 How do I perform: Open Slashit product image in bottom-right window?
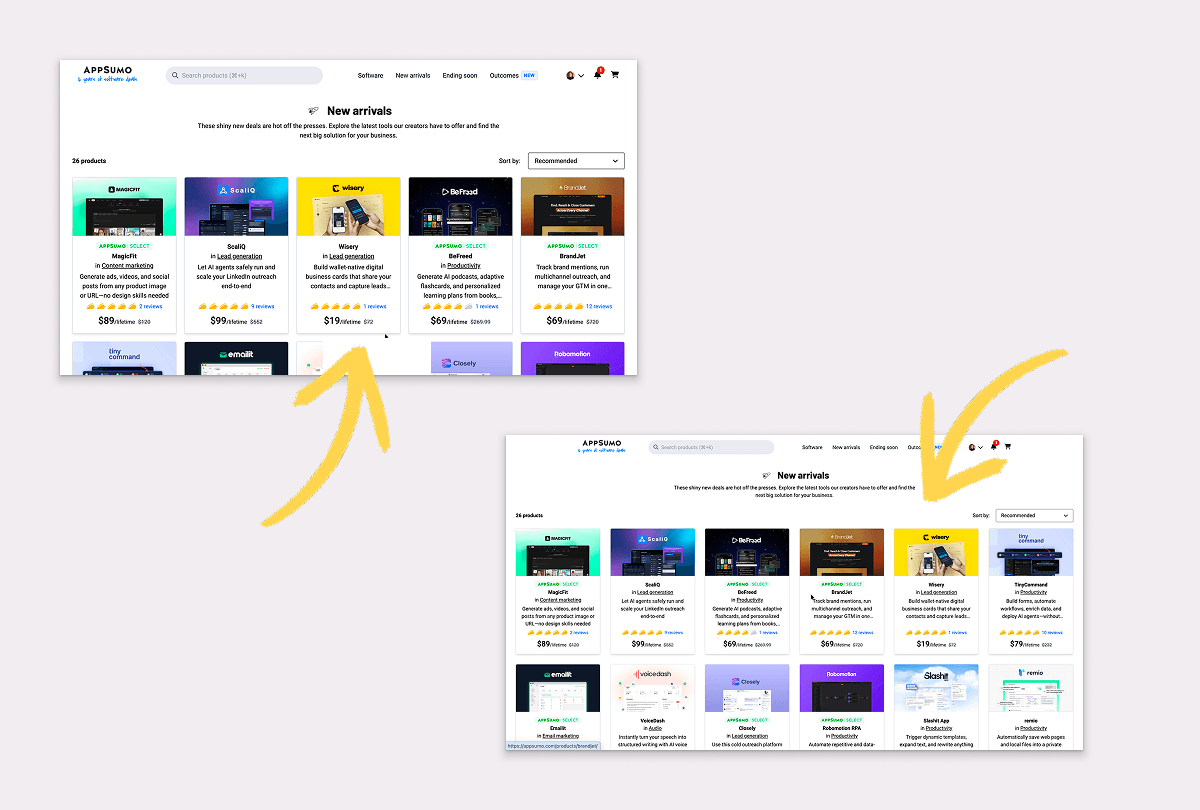click(x=936, y=688)
